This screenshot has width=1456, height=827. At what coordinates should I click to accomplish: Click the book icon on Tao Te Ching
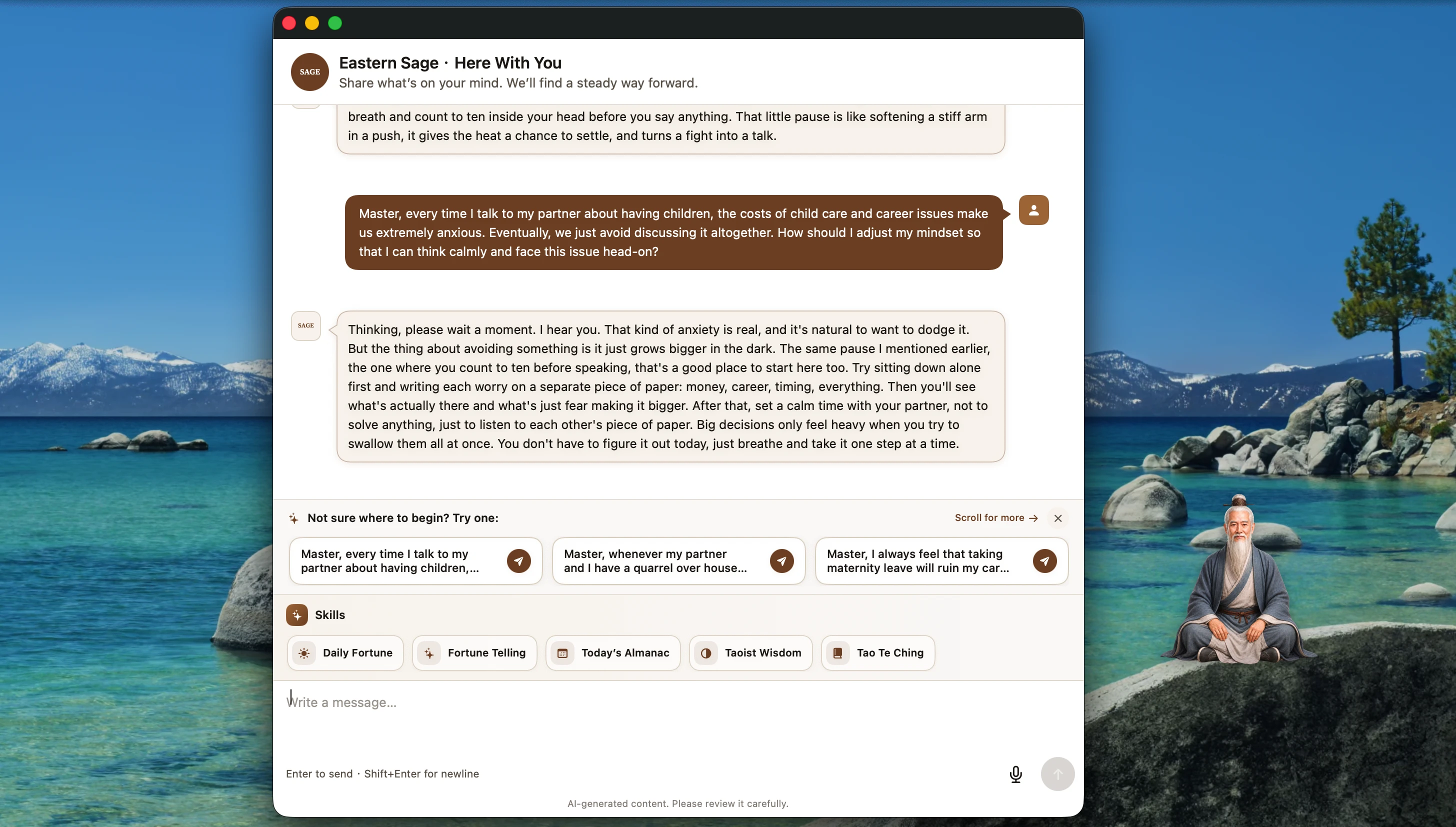click(837, 652)
